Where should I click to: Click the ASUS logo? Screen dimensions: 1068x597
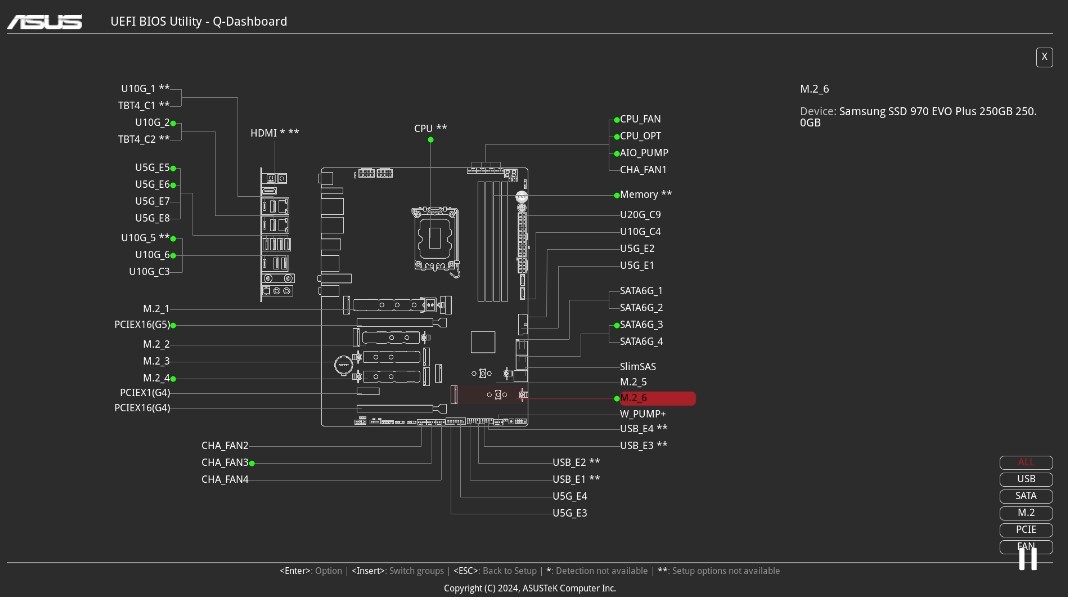45,22
